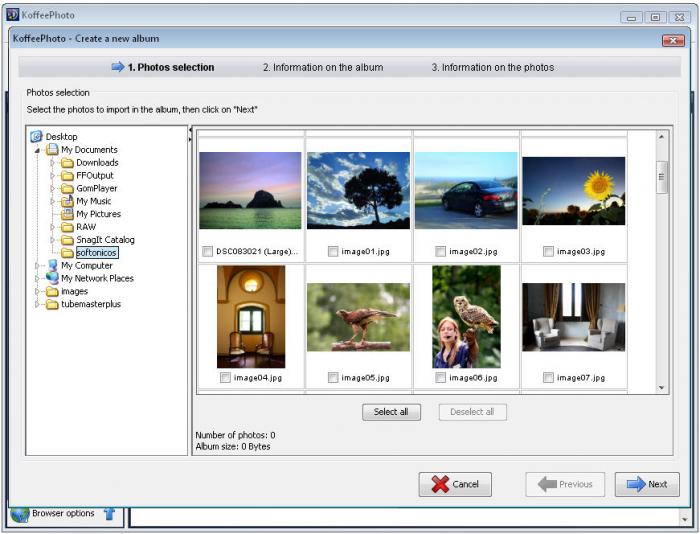700x534 pixels.
Task: Click the blue up arrow next to Browser options
Action: [109, 514]
